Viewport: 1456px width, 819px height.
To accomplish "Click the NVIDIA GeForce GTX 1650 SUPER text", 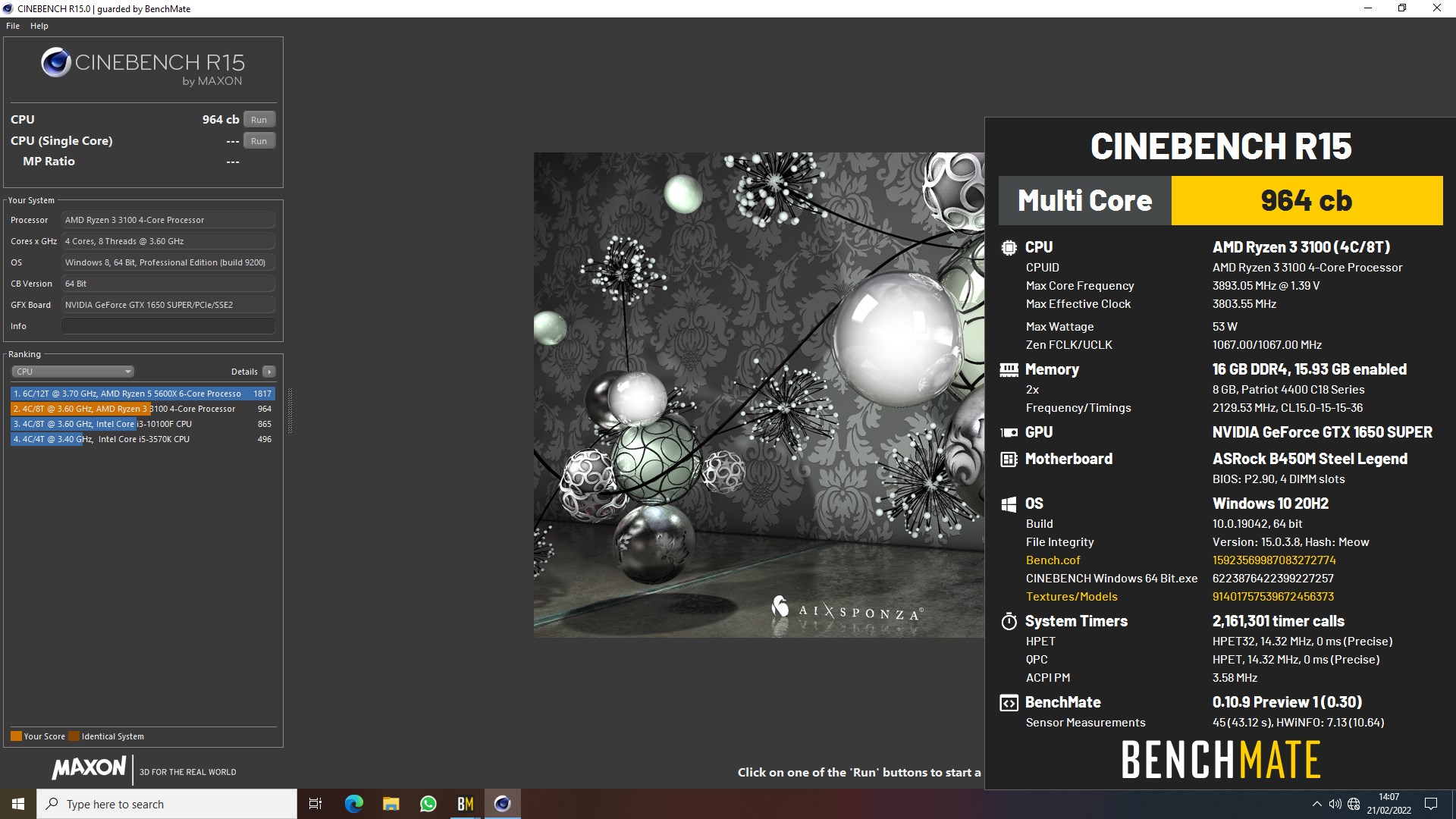I will [1323, 432].
